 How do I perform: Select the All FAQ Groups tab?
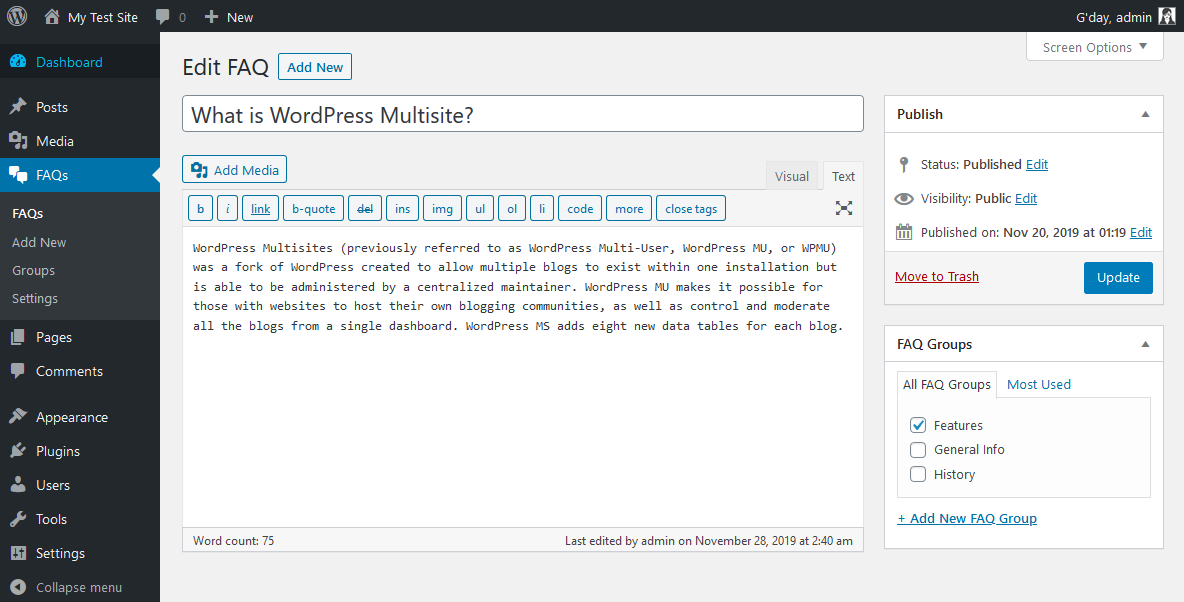pyautogui.click(x=947, y=384)
